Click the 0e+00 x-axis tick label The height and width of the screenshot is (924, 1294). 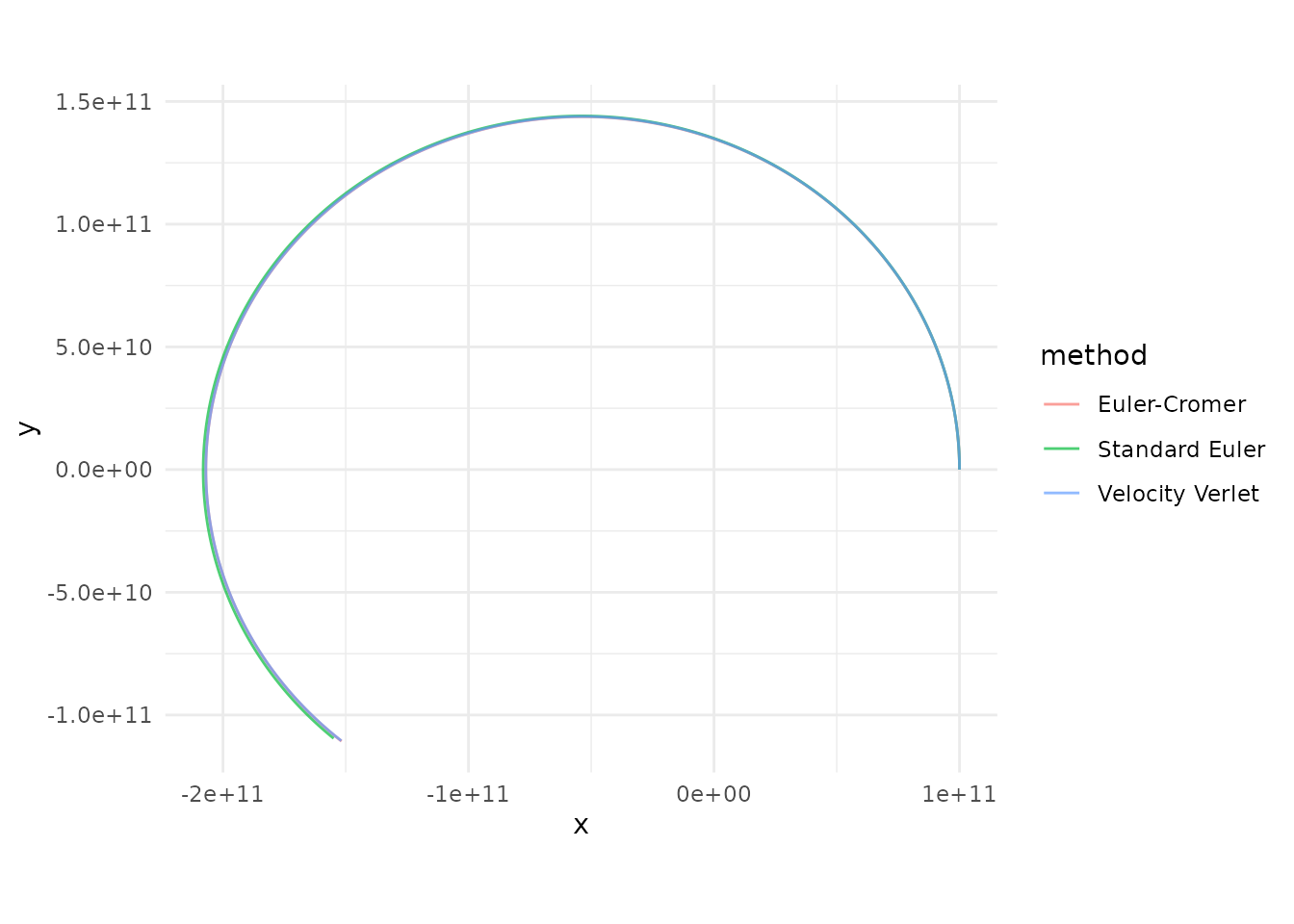pos(713,794)
